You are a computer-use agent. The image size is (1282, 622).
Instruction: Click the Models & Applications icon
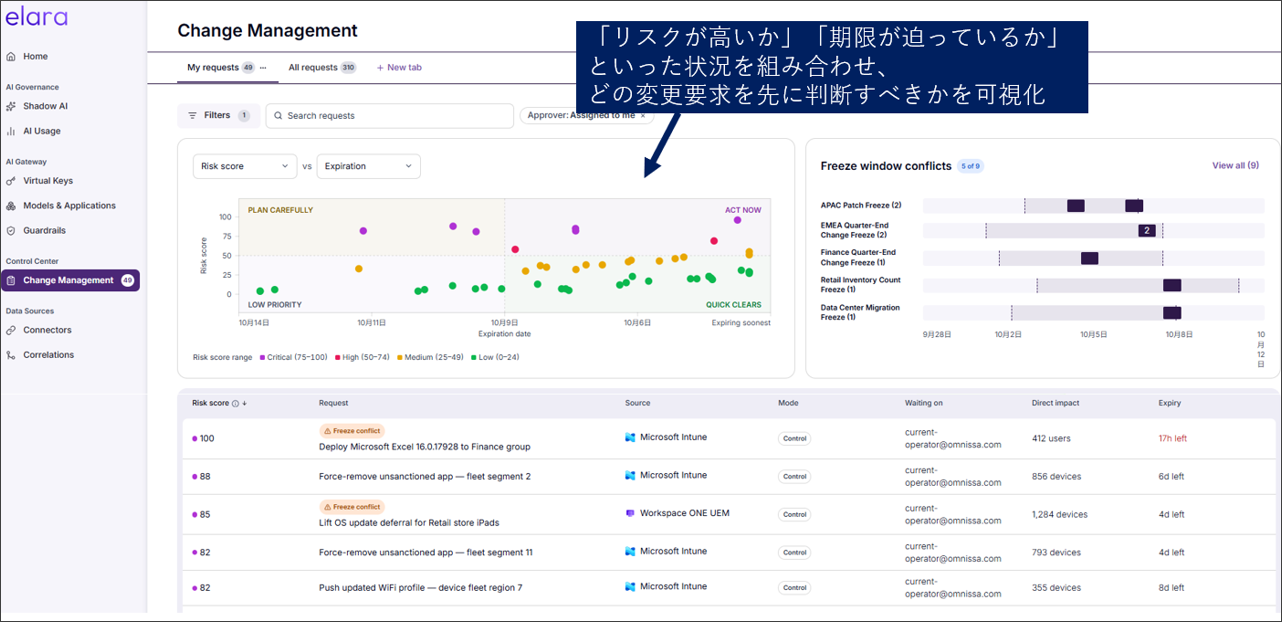click(x=12, y=206)
